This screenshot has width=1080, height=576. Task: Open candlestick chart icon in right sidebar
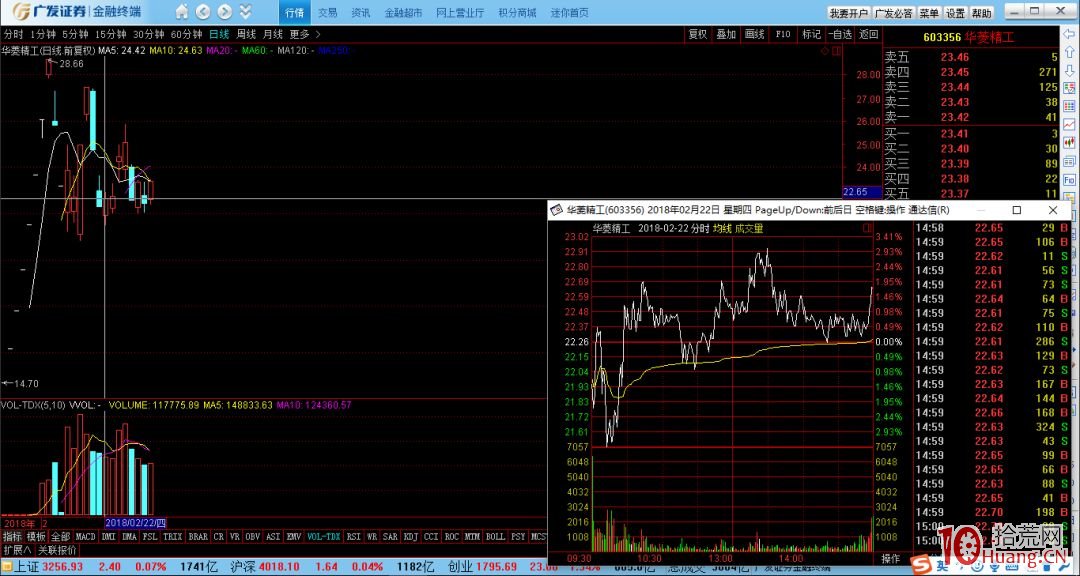(x=1069, y=142)
